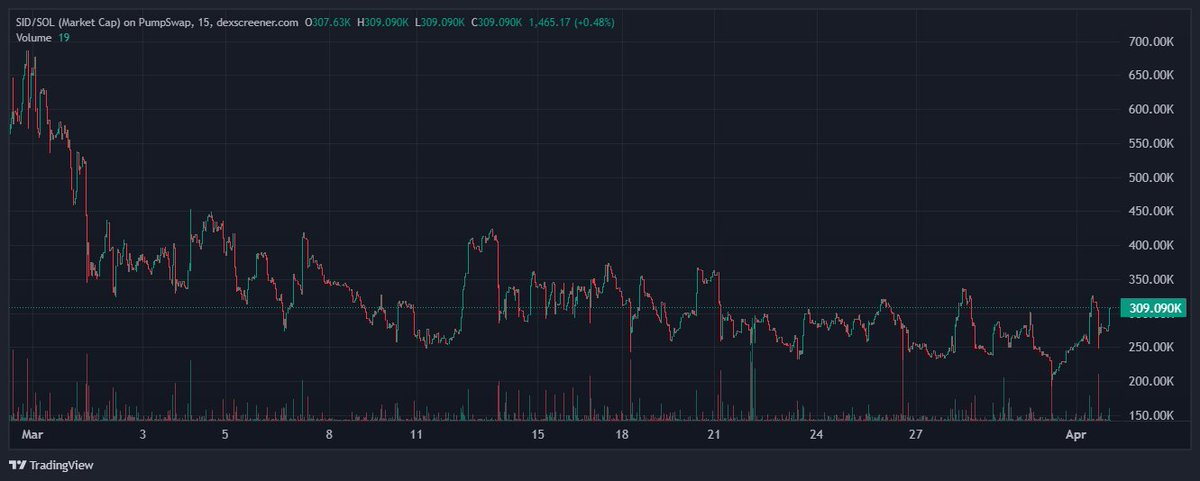Select the 450.00K price axis label
Image resolution: width=1200 pixels, height=481 pixels.
(1149, 212)
